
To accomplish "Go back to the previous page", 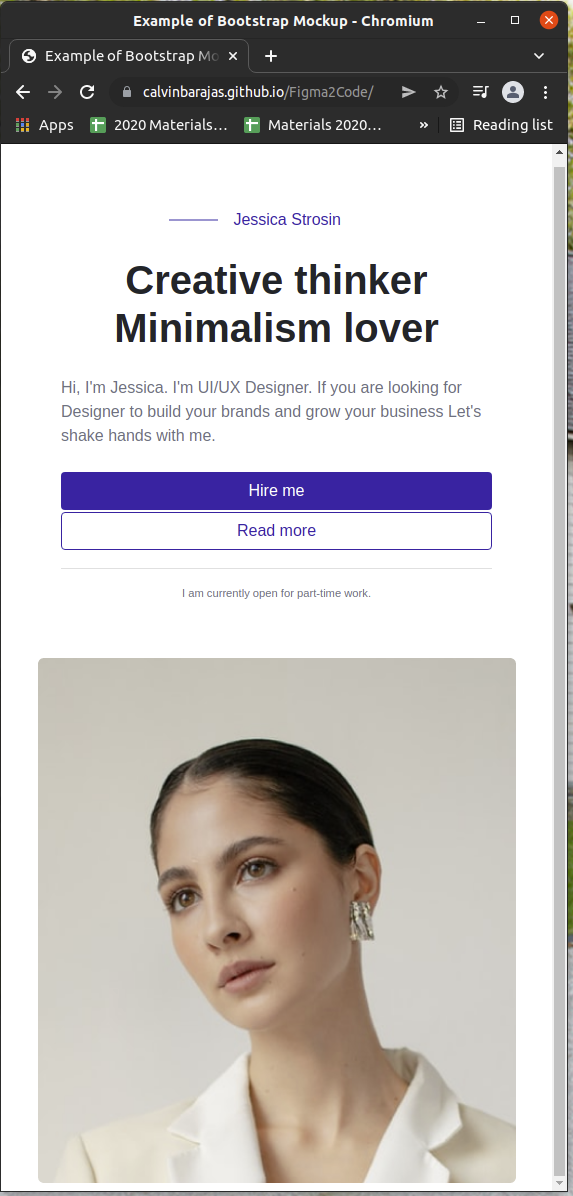I will click(23, 92).
